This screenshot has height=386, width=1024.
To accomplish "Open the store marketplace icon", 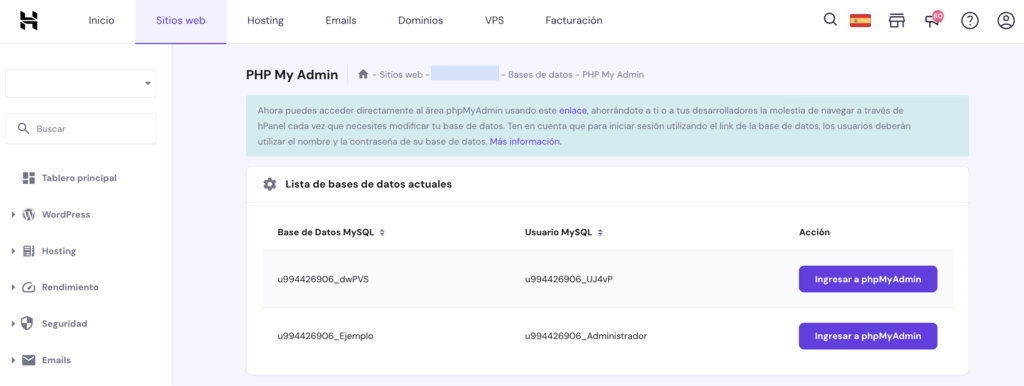I will pos(897,20).
